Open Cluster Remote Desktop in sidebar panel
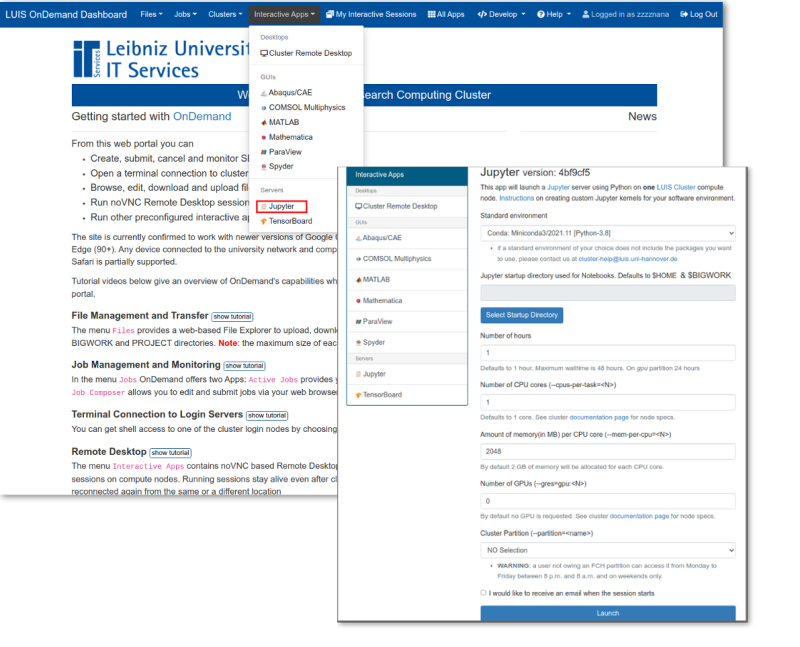The width and height of the screenshot is (800, 647). tap(407, 206)
